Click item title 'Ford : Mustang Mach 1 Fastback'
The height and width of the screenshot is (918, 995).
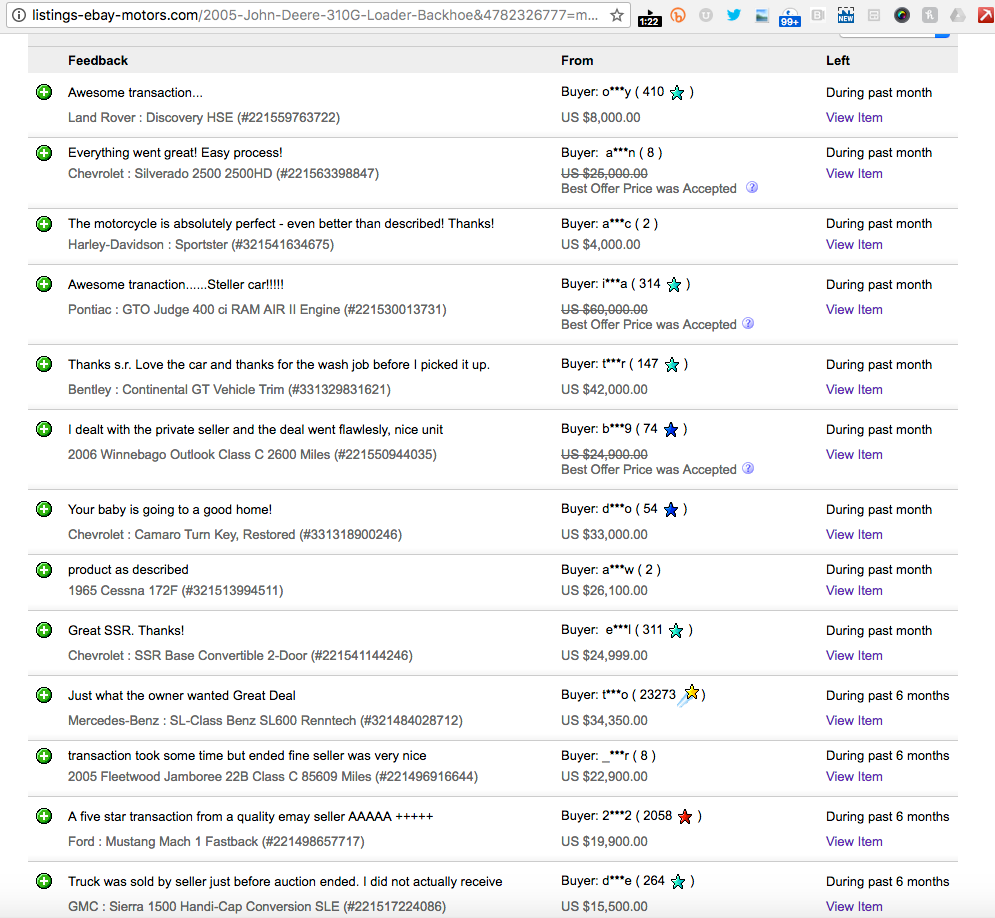coord(163,841)
